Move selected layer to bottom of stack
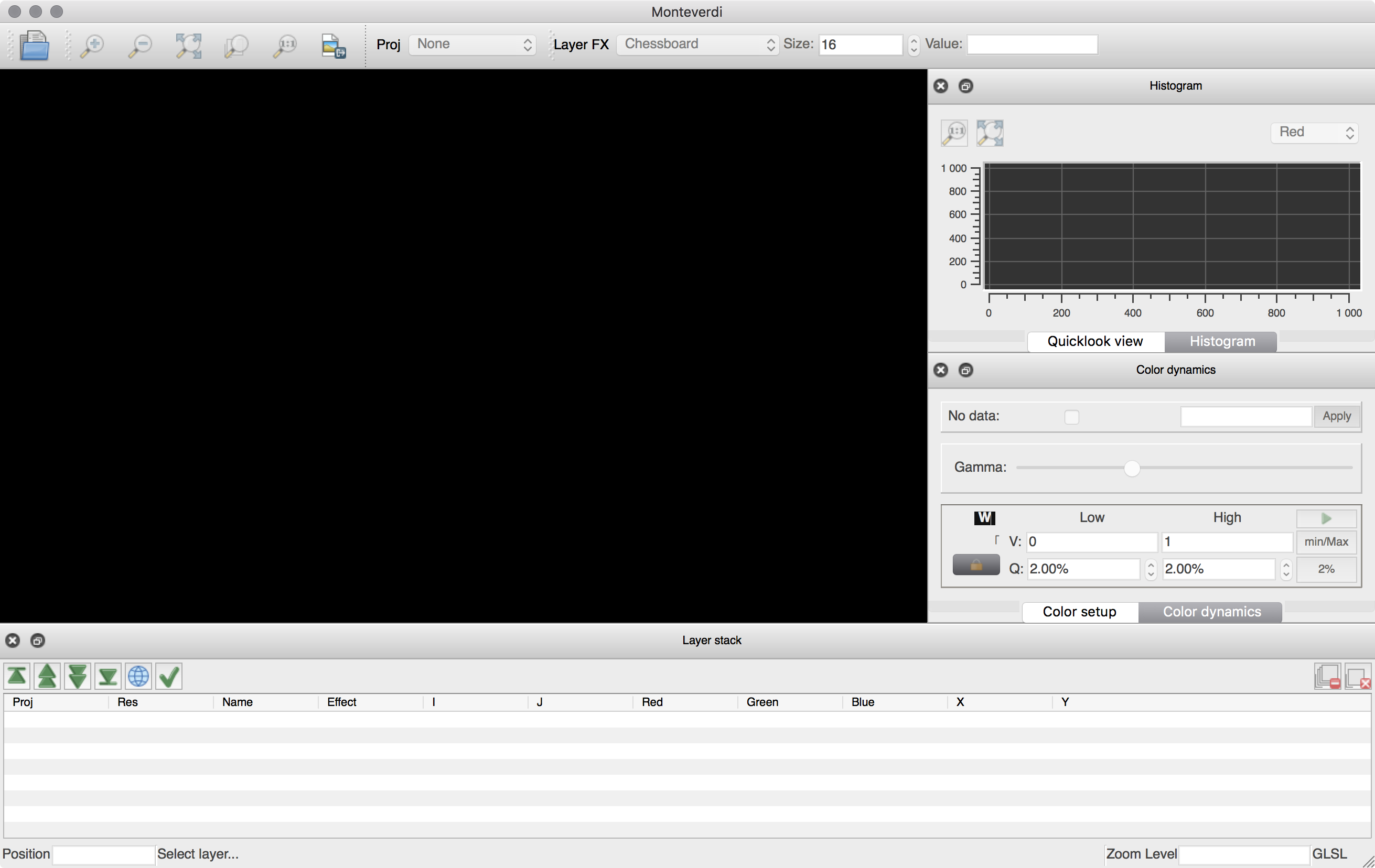1375x868 pixels. click(108, 676)
